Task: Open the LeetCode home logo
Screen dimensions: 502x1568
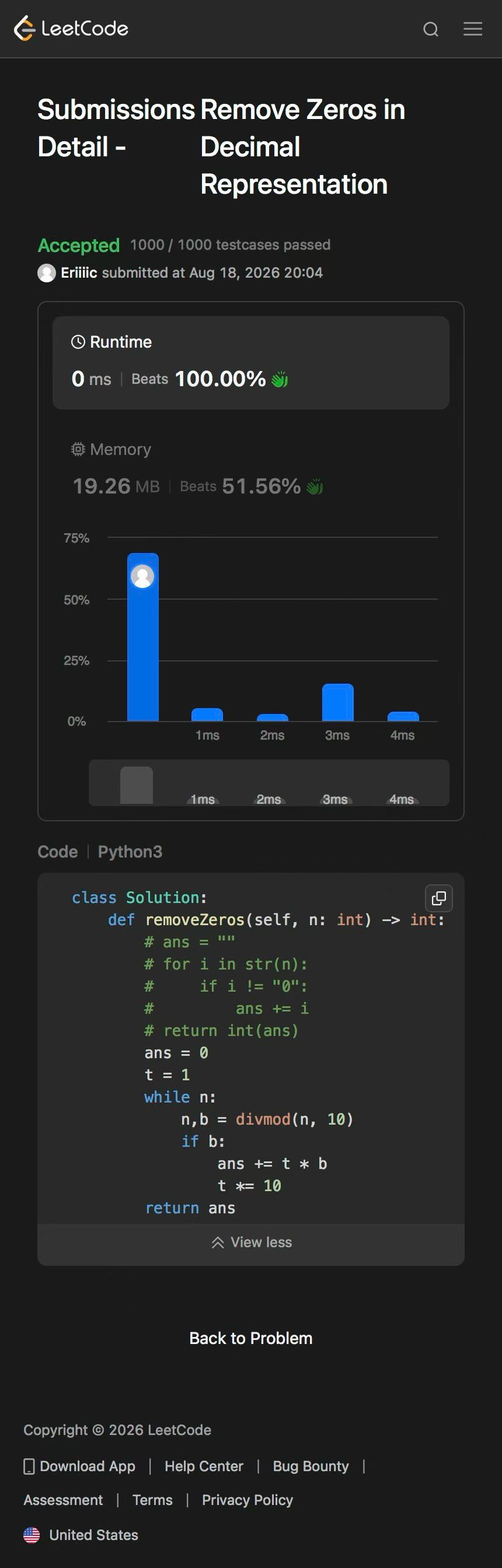Action: click(71, 29)
